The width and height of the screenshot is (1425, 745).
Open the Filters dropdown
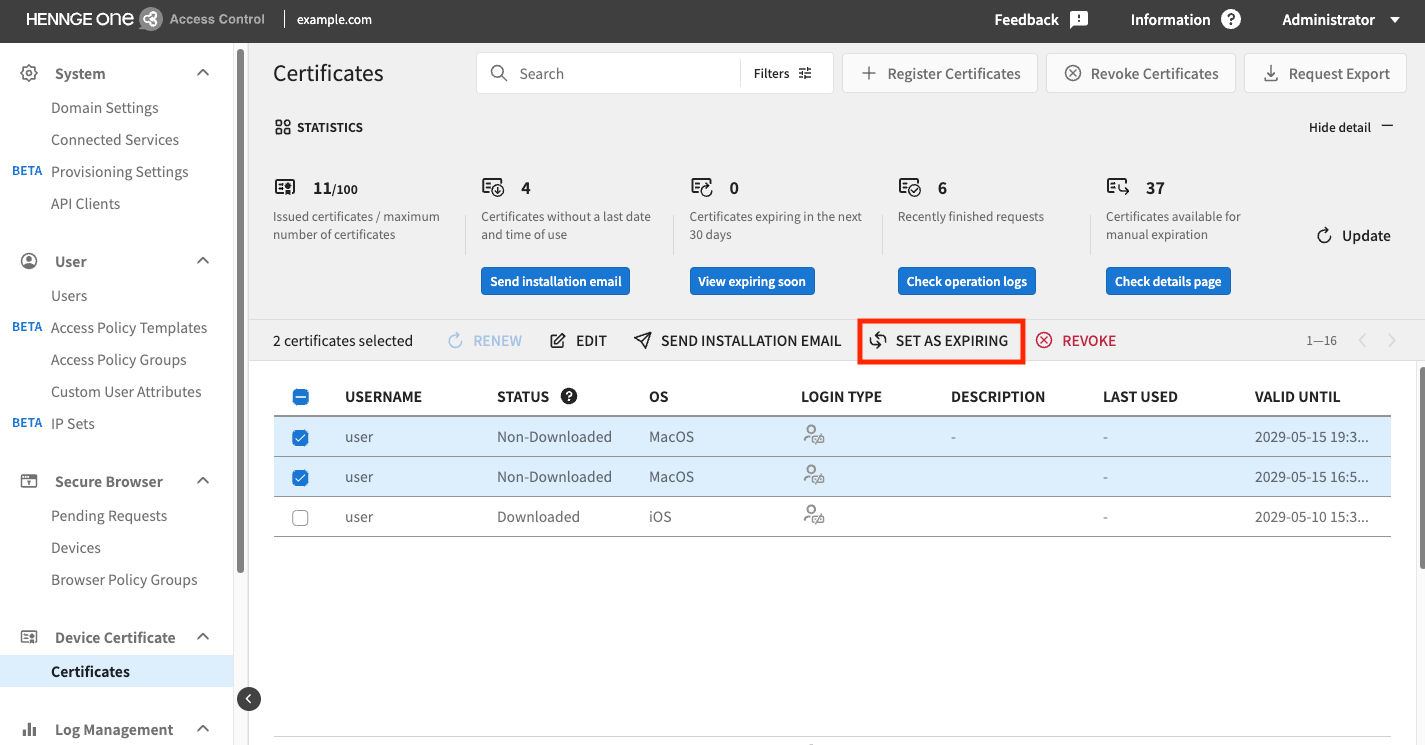783,73
